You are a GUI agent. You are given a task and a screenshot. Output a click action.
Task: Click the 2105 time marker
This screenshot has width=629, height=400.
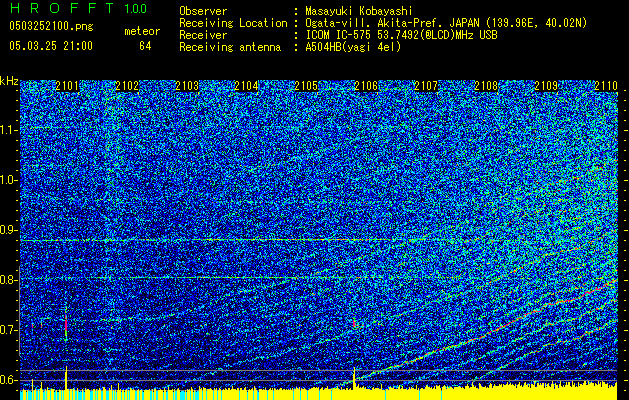(306, 86)
